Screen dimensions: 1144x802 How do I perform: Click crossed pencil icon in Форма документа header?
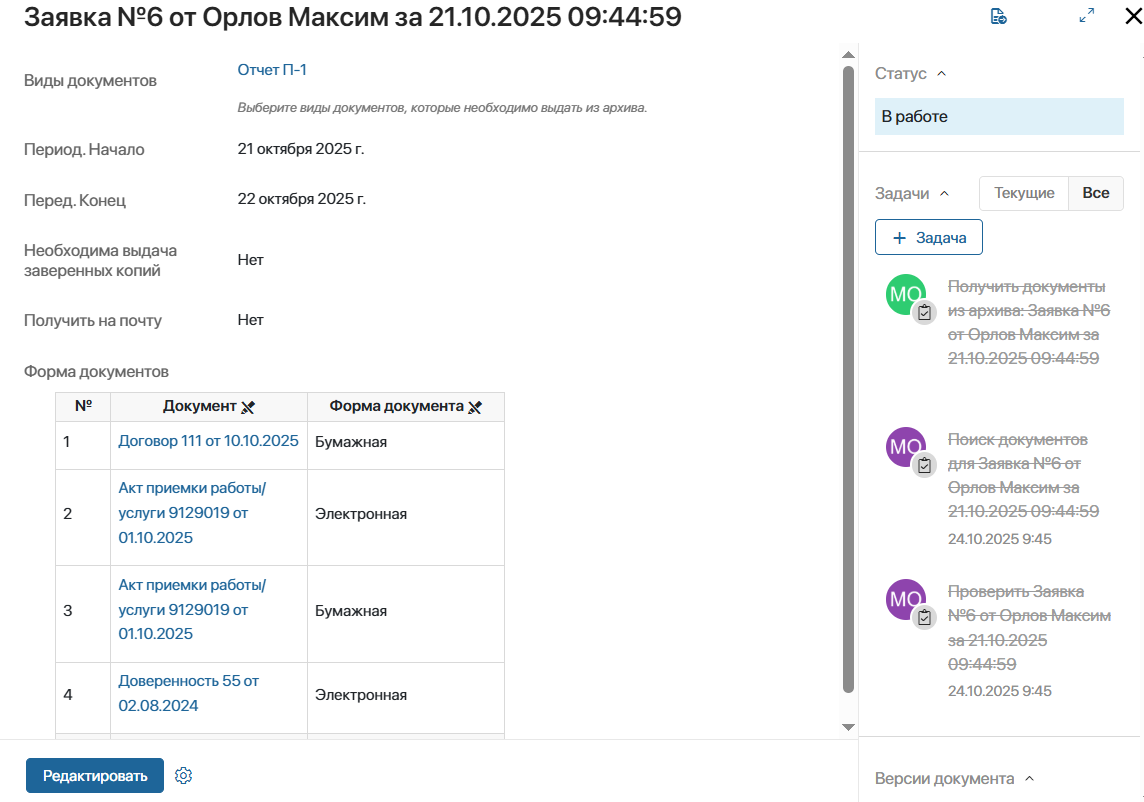[475, 407]
